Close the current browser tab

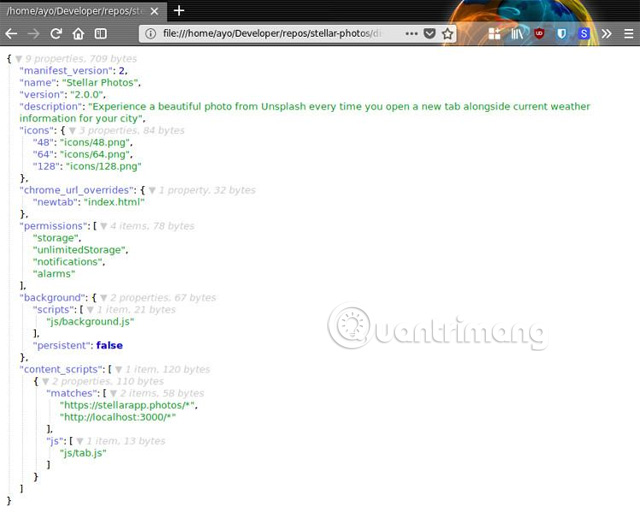pyautogui.click(x=154, y=11)
